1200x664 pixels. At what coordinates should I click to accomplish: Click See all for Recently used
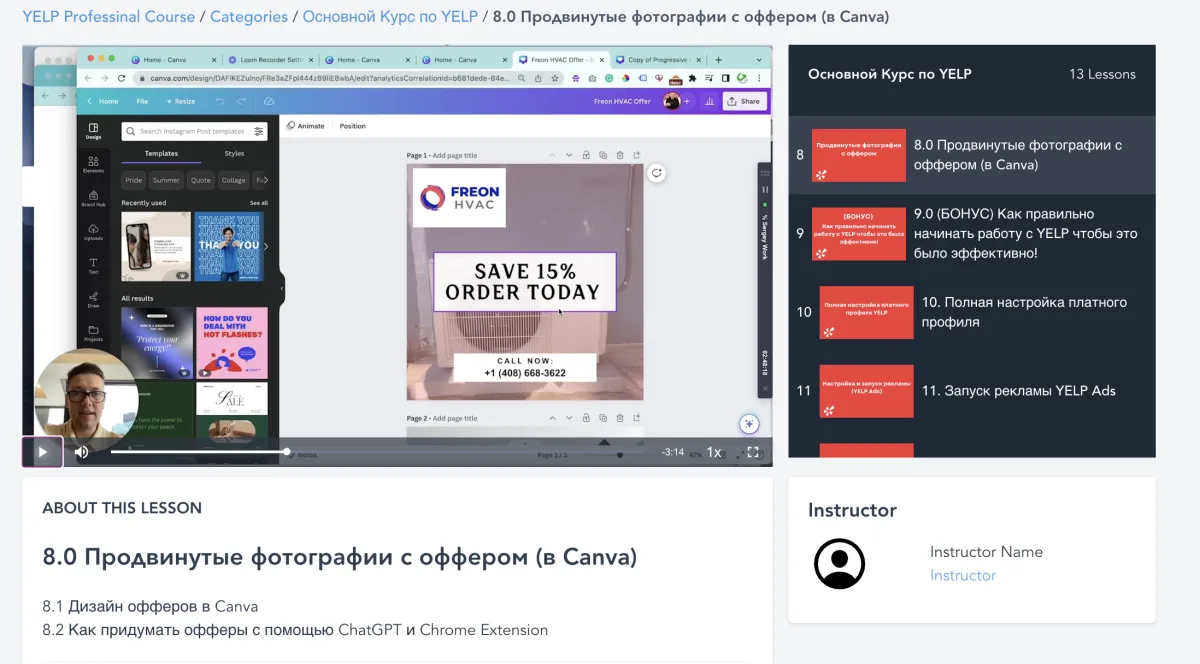258,203
